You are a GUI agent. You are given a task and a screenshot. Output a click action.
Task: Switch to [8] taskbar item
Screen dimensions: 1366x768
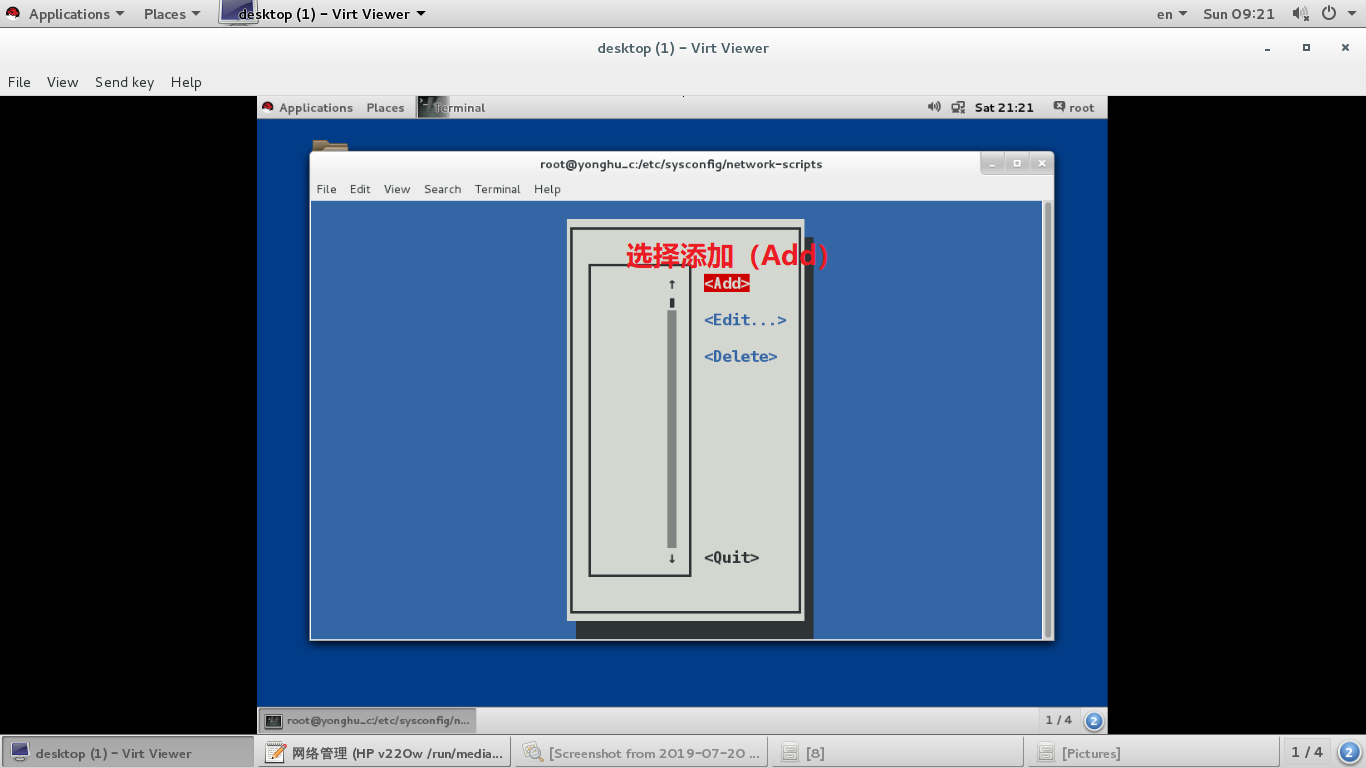897,753
